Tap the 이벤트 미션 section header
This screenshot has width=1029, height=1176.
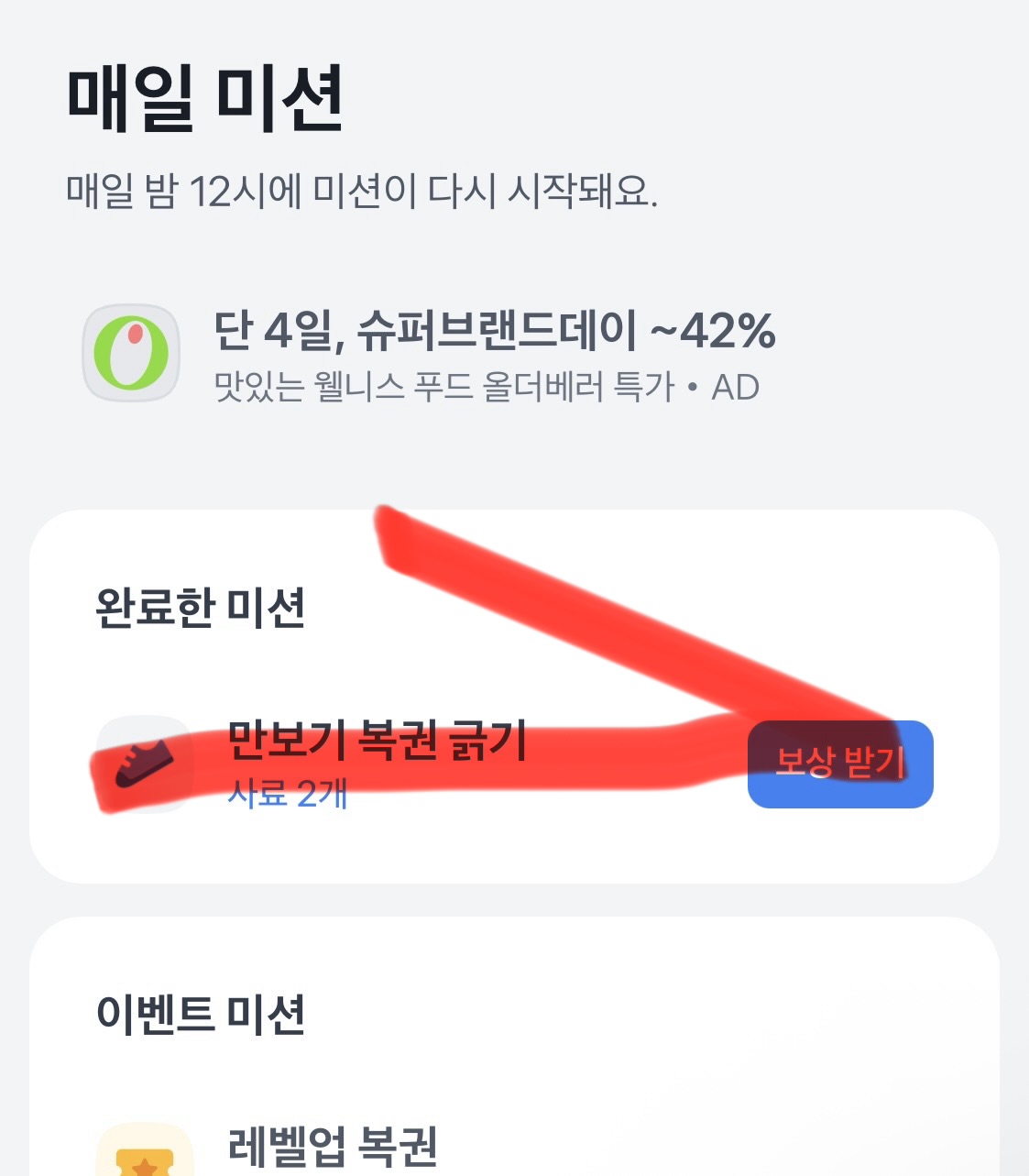tap(201, 1014)
